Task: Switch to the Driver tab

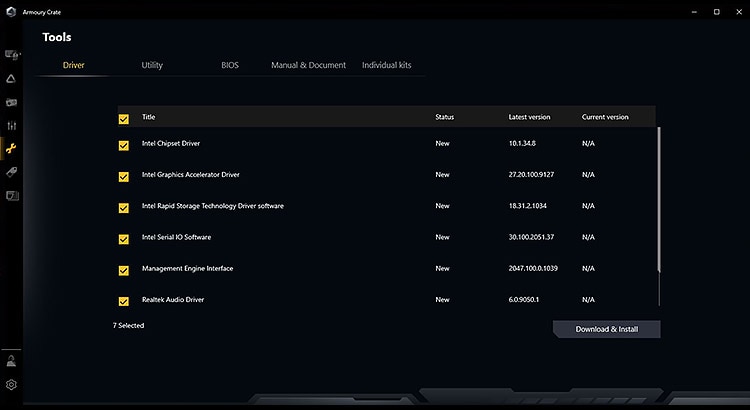Action: click(74, 65)
